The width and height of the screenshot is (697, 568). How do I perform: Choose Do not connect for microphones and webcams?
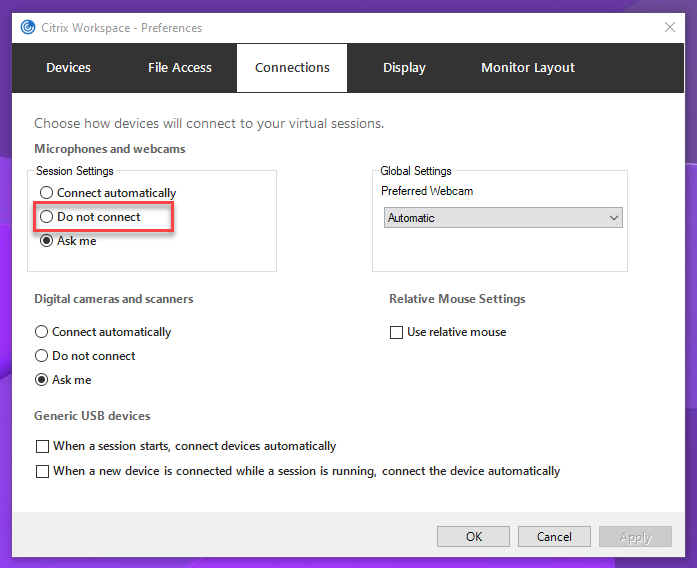tap(46, 217)
